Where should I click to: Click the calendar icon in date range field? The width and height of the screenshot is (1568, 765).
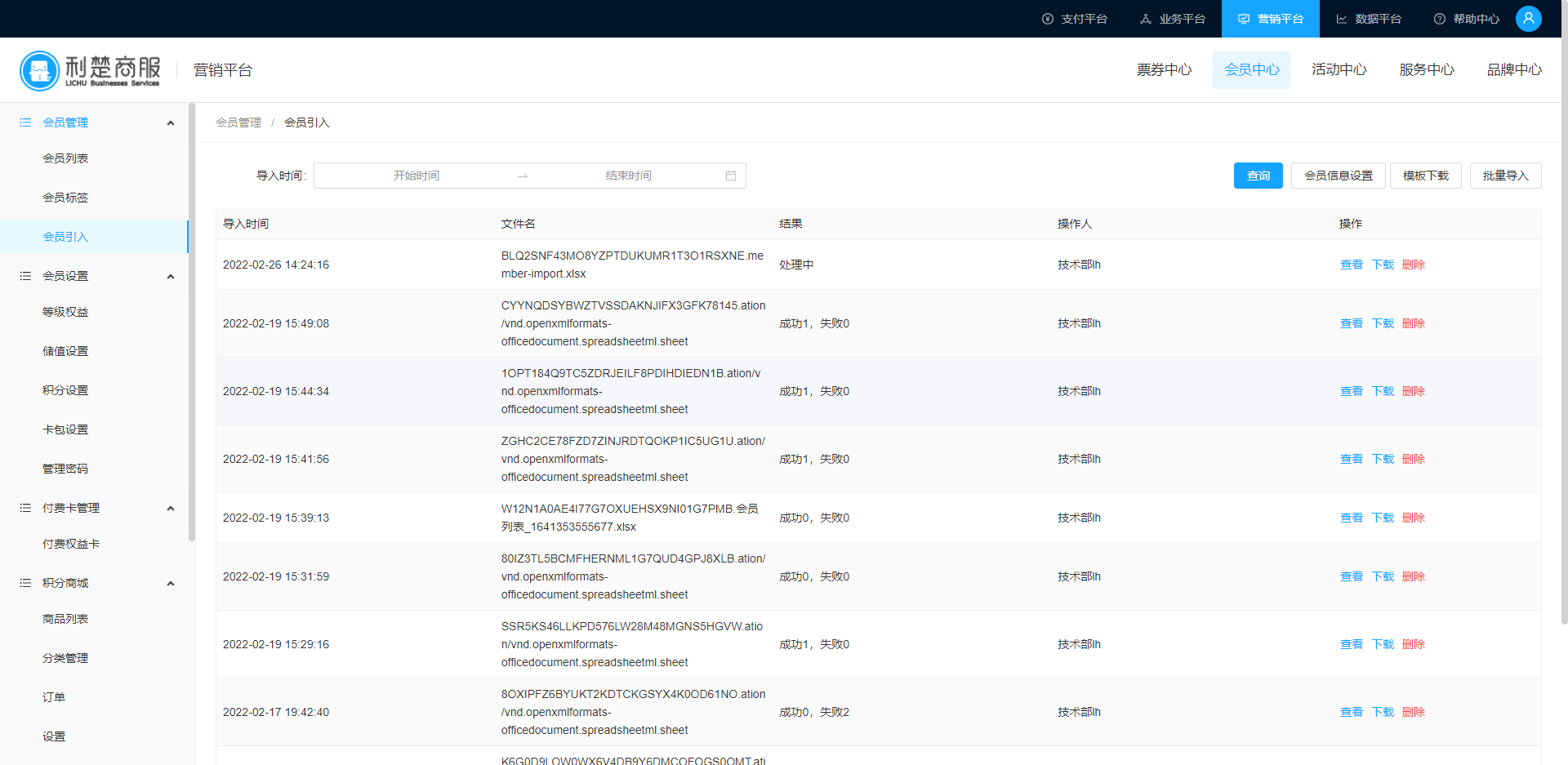click(x=731, y=176)
